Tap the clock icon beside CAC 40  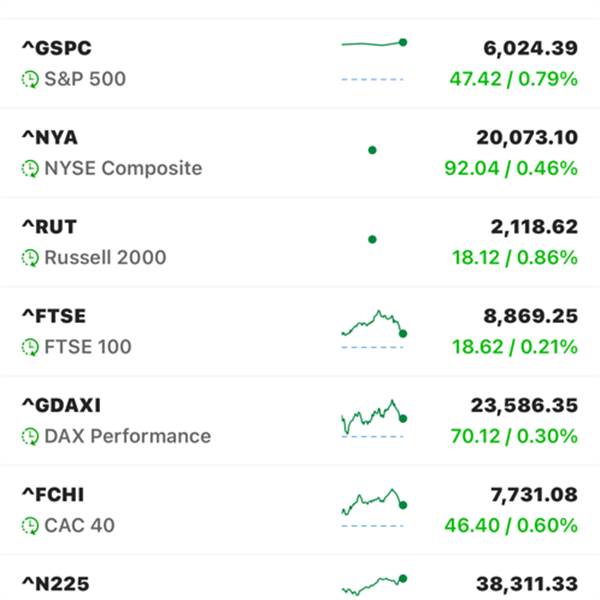[x=30, y=526]
